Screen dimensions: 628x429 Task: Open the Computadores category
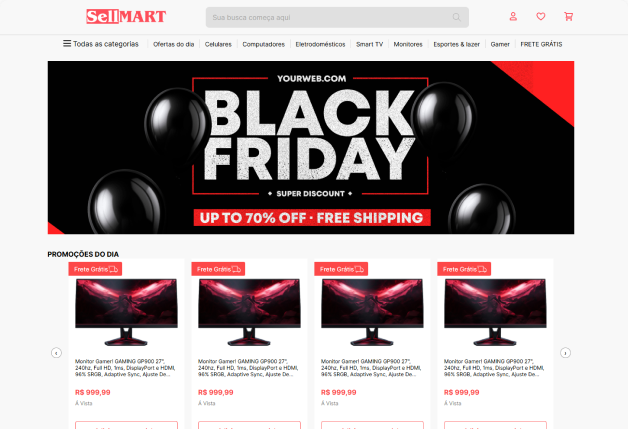(x=263, y=44)
